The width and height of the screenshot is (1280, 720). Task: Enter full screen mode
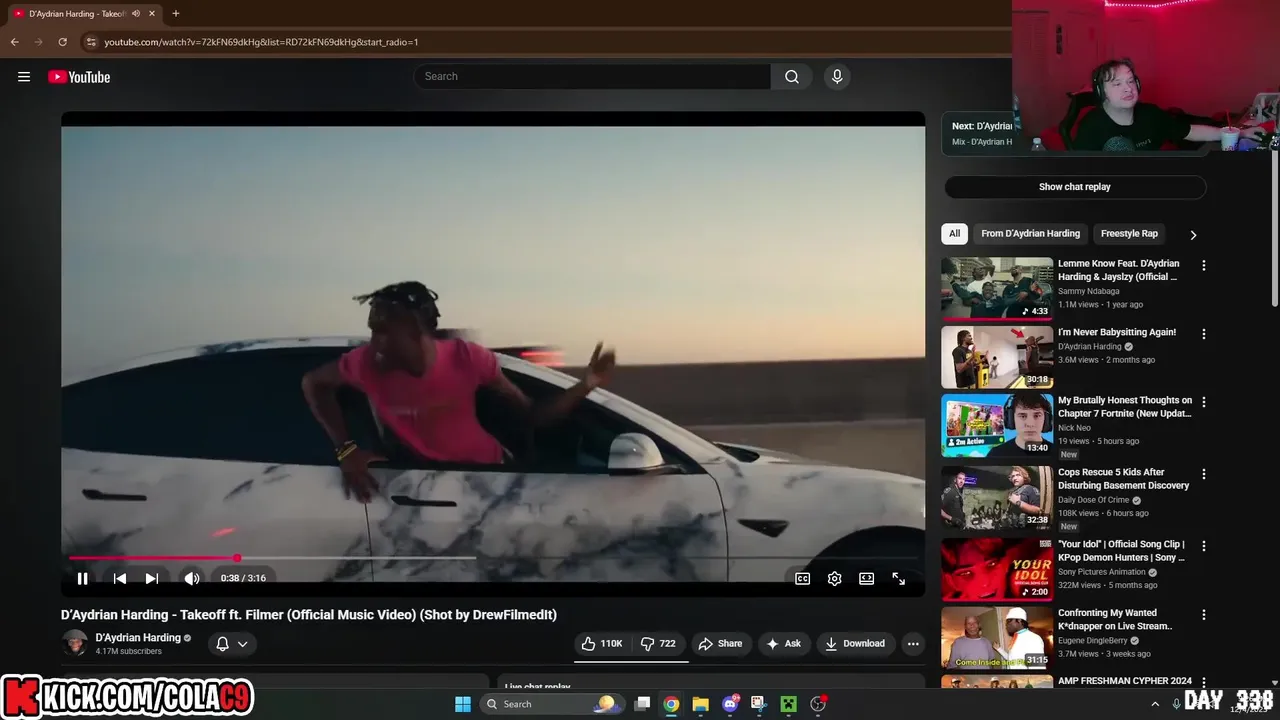coord(899,578)
